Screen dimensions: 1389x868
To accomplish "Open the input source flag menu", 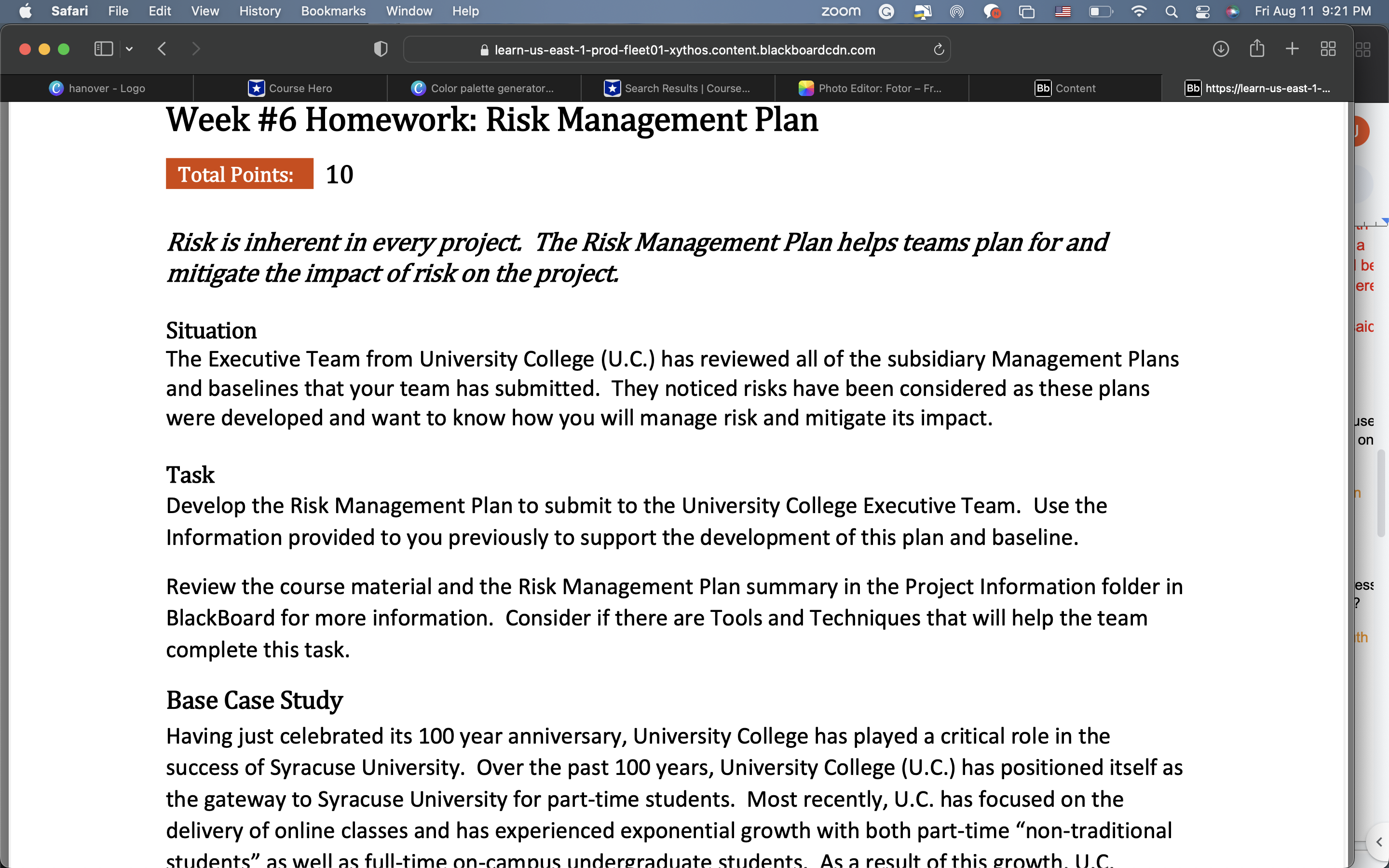I will pyautogui.click(x=1063, y=11).
